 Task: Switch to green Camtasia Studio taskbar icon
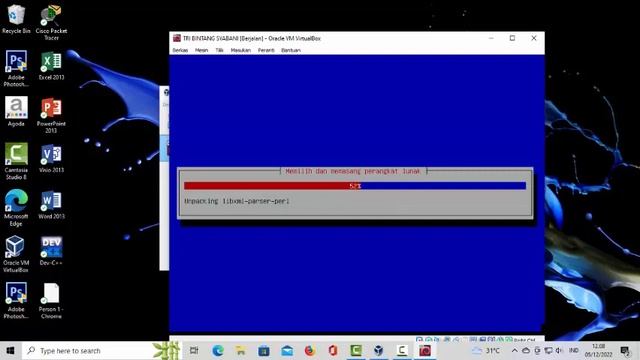[x=356, y=351]
